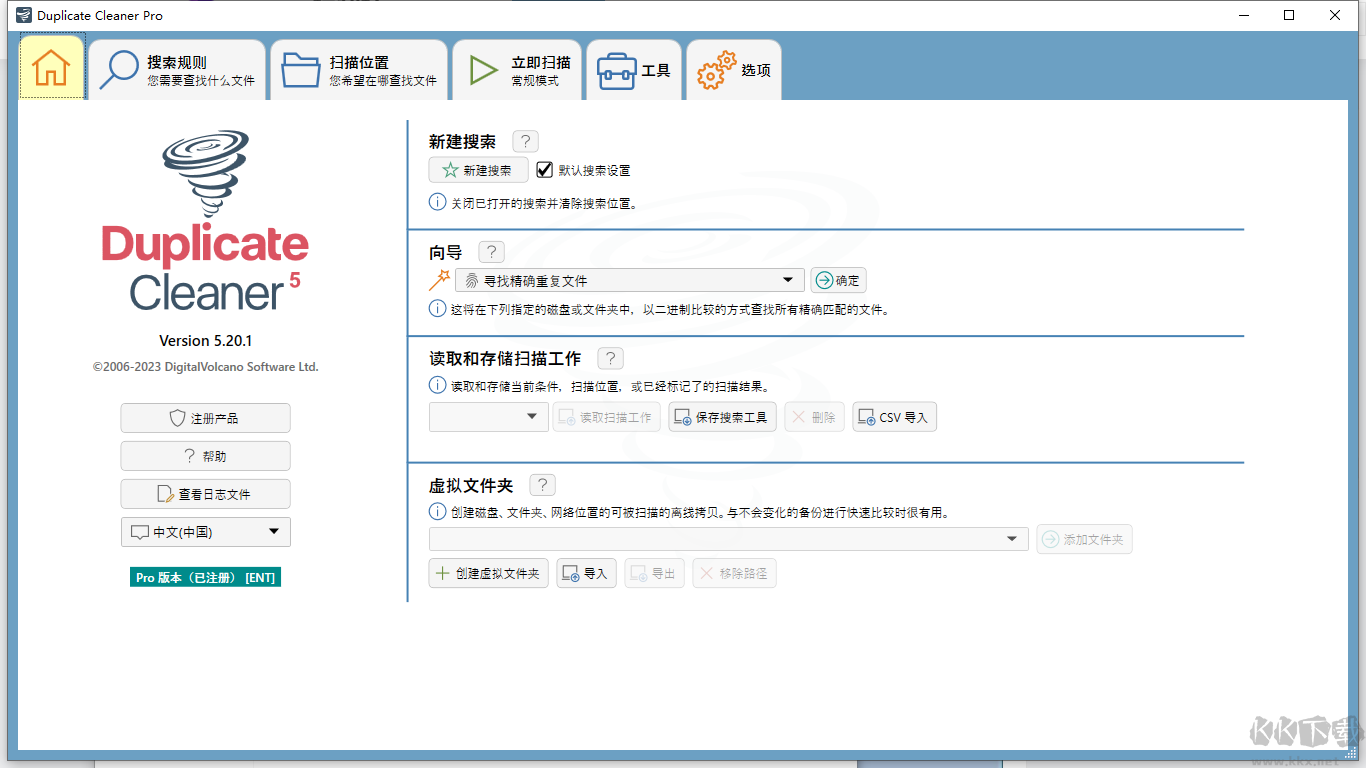1366x768 pixels.
Task: Click the magic wand wizard icon
Action: [439, 280]
